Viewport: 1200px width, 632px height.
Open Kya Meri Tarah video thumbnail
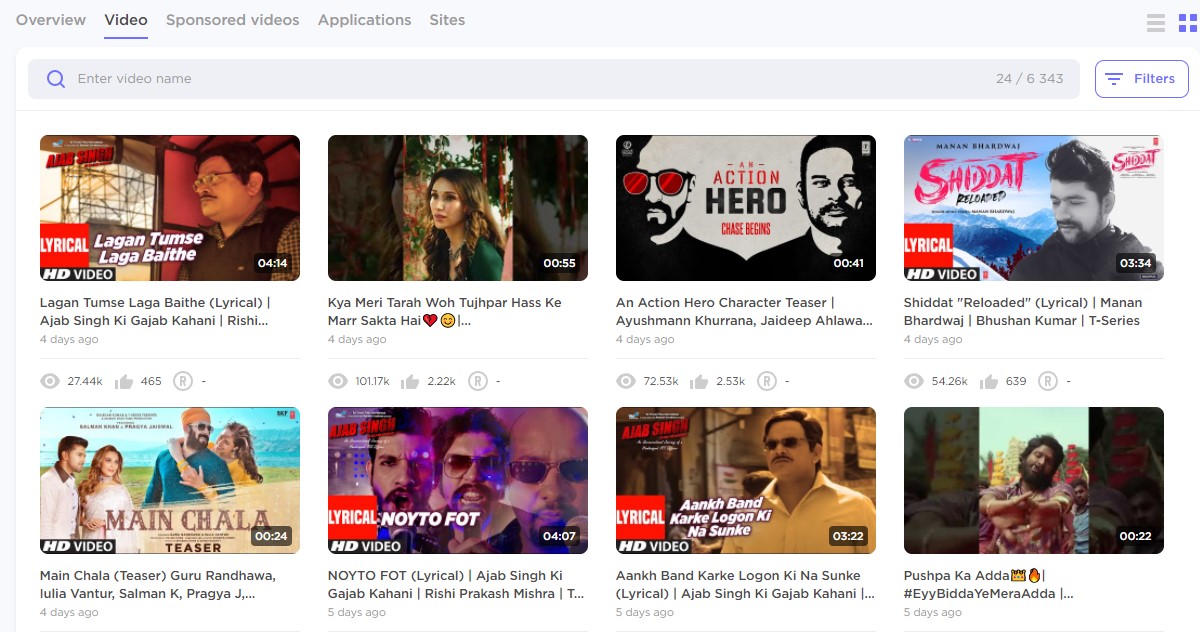coord(458,208)
